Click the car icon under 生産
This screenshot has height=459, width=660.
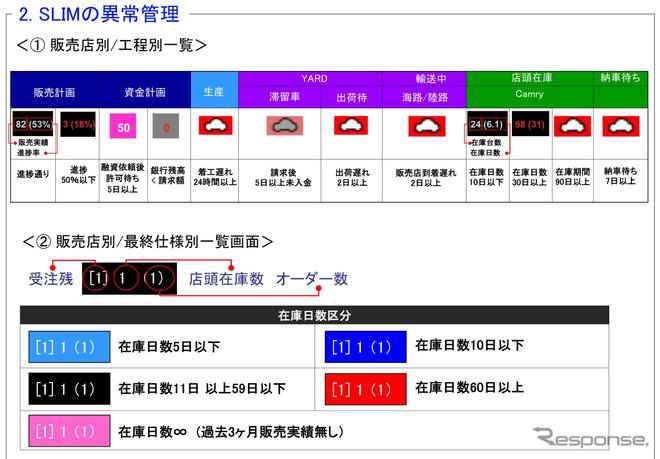(x=216, y=125)
